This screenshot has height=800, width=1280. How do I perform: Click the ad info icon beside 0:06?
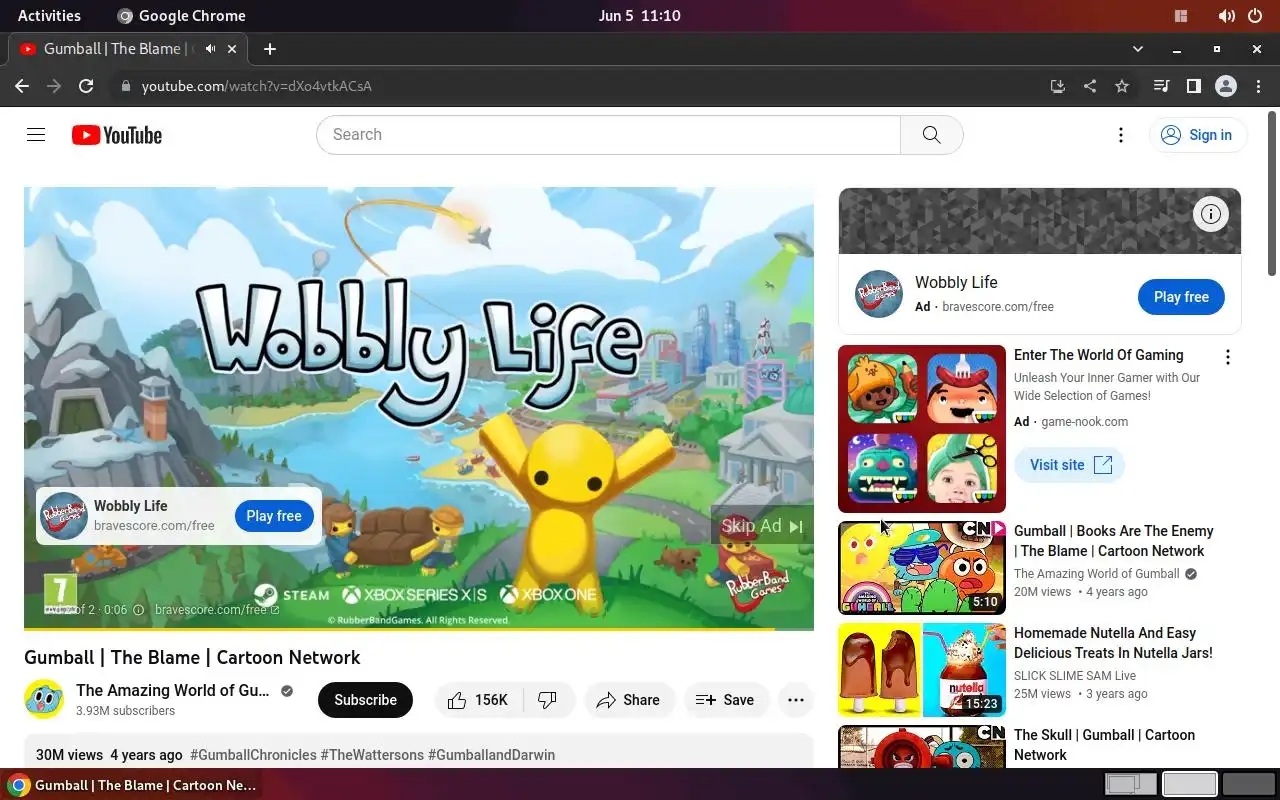coord(139,610)
